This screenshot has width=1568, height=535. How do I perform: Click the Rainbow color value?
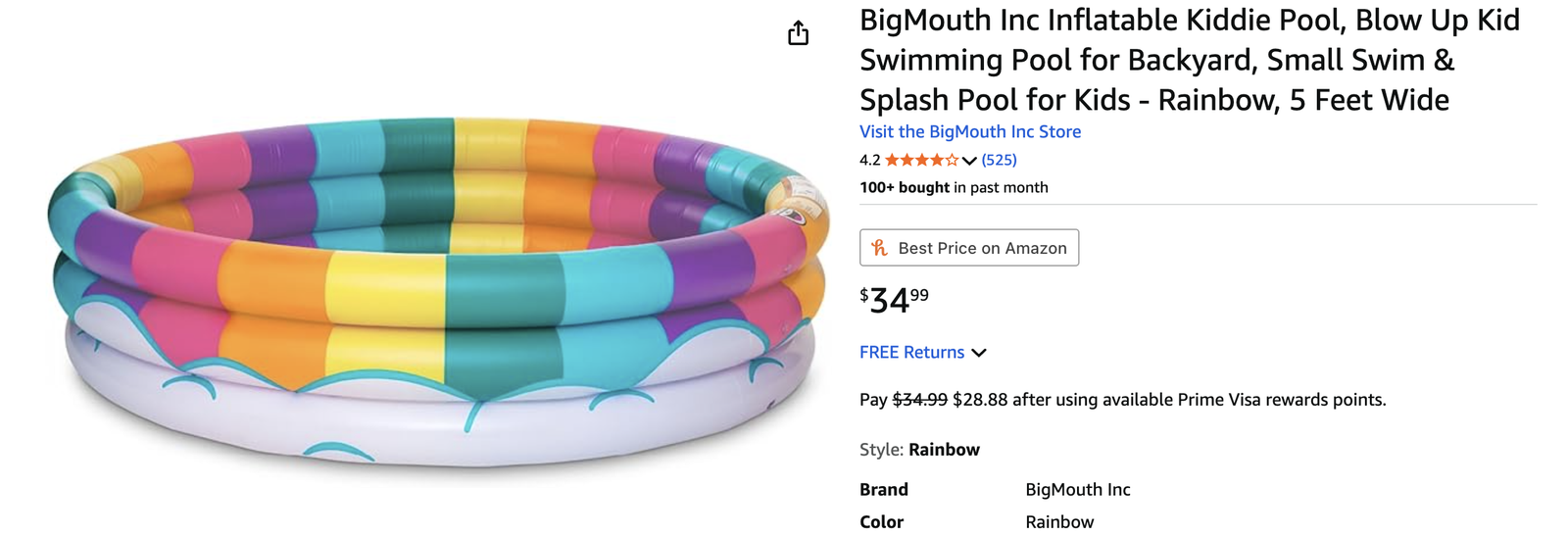tap(1058, 521)
